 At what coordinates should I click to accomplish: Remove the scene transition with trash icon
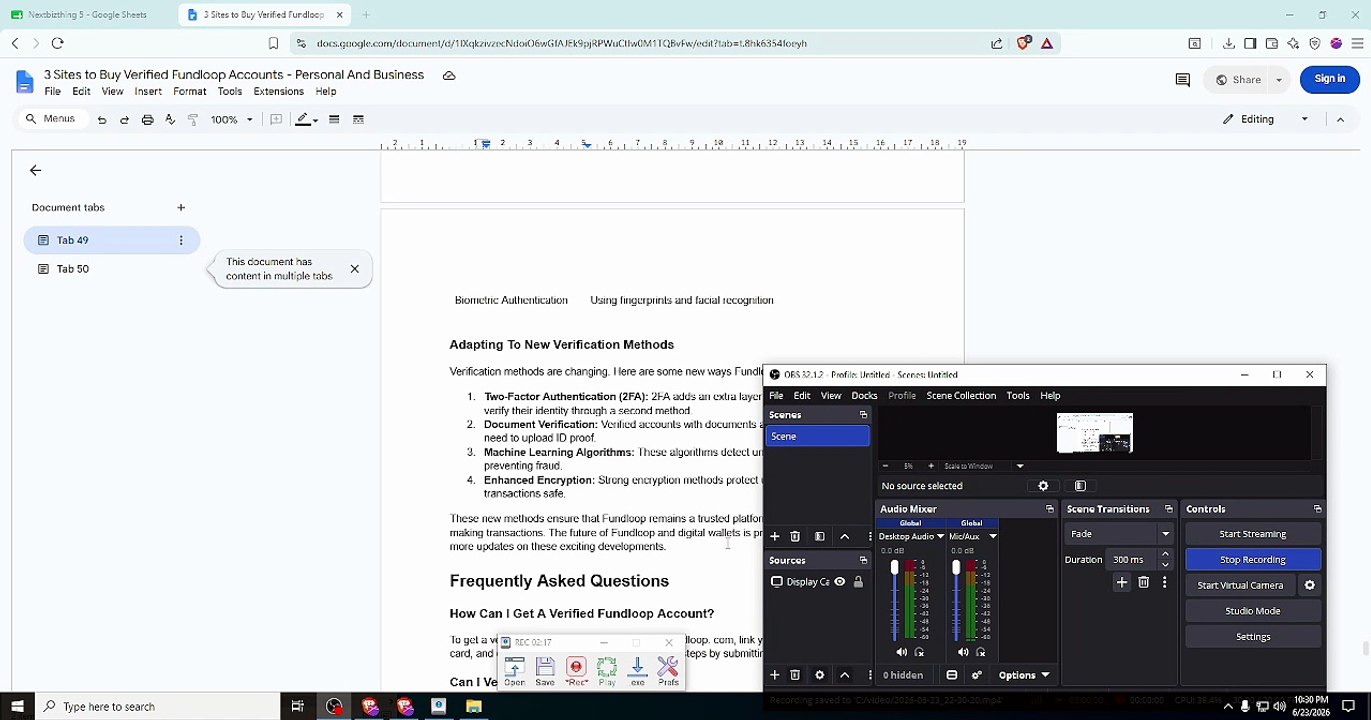pos(1143,583)
